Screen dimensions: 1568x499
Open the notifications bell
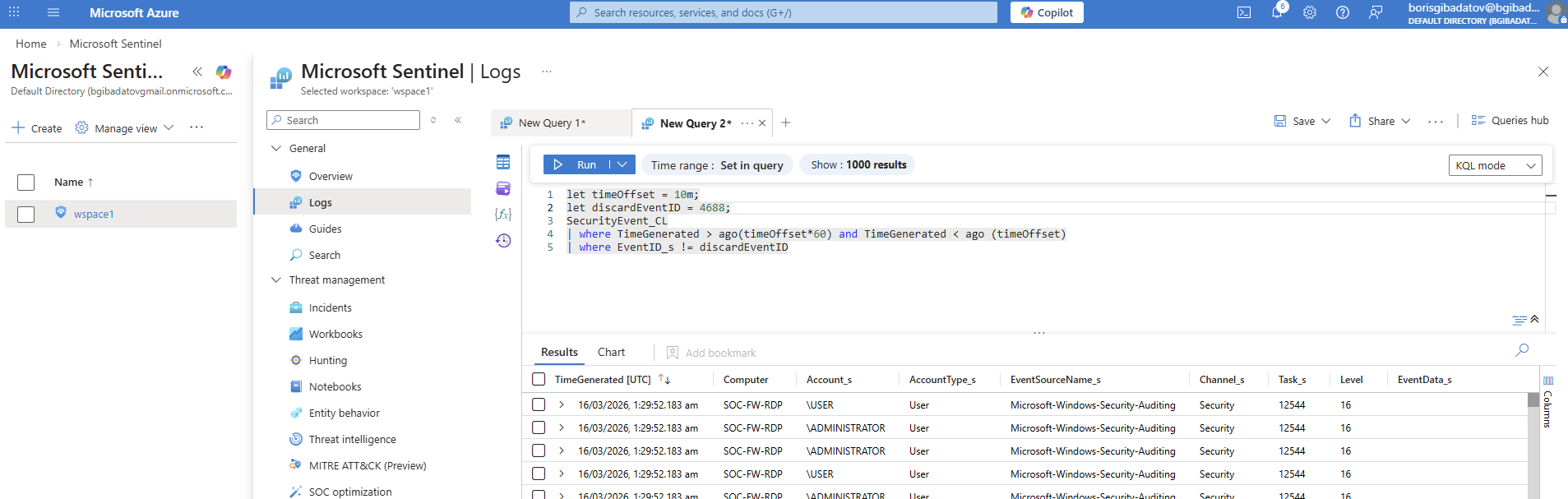pyautogui.click(x=1277, y=12)
